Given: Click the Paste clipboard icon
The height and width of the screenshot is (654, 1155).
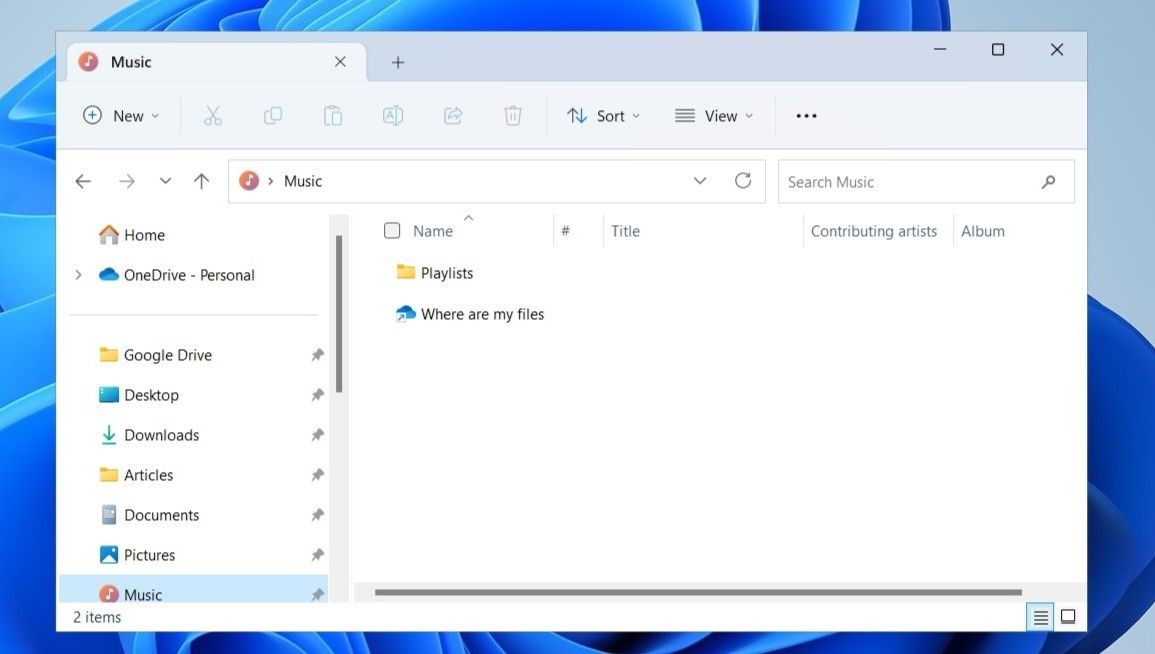Looking at the screenshot, I should pos(333,116).
